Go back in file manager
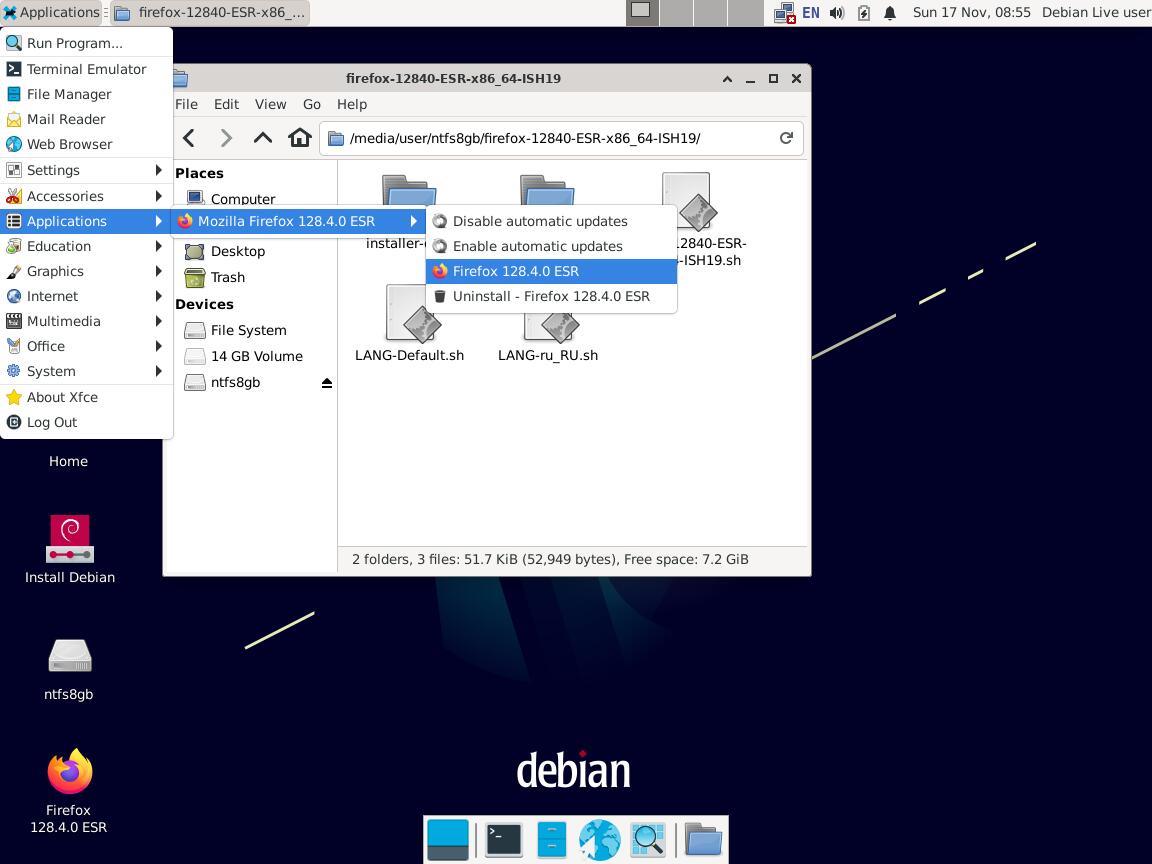1152x864 pixels. [x=190, y=138]
